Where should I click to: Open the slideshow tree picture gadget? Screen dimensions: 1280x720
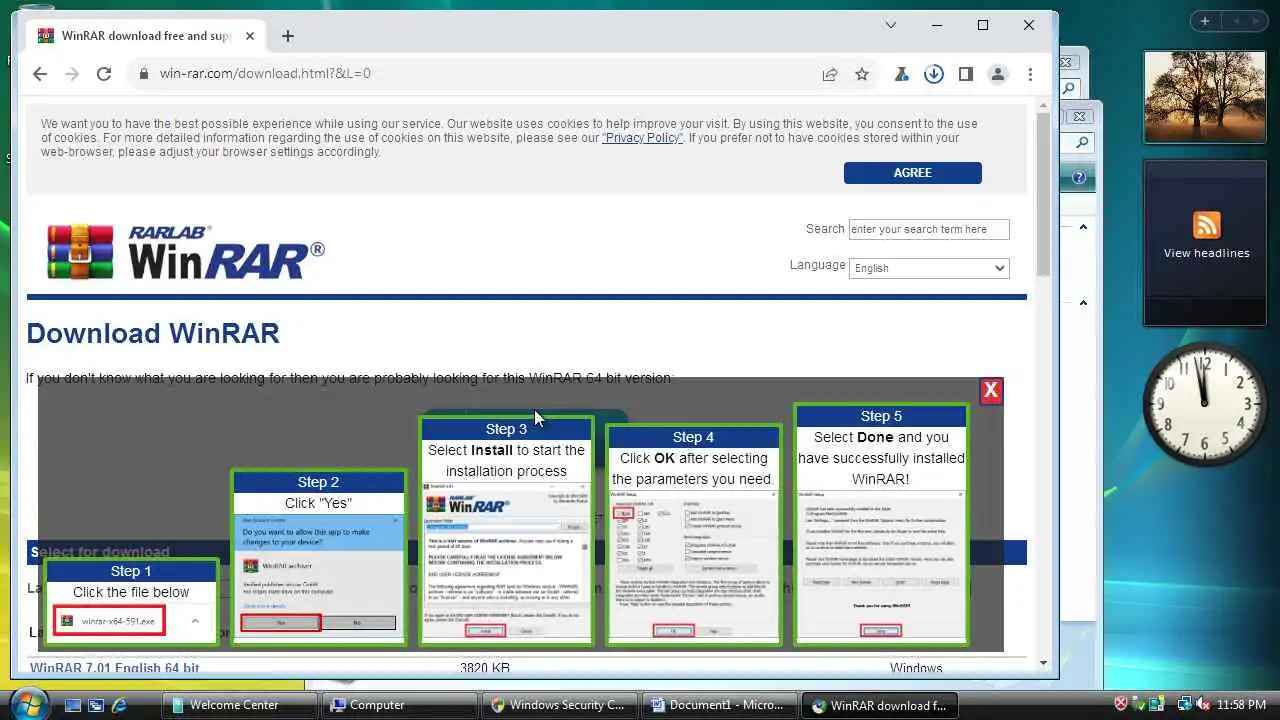[x=1205, y=97]
